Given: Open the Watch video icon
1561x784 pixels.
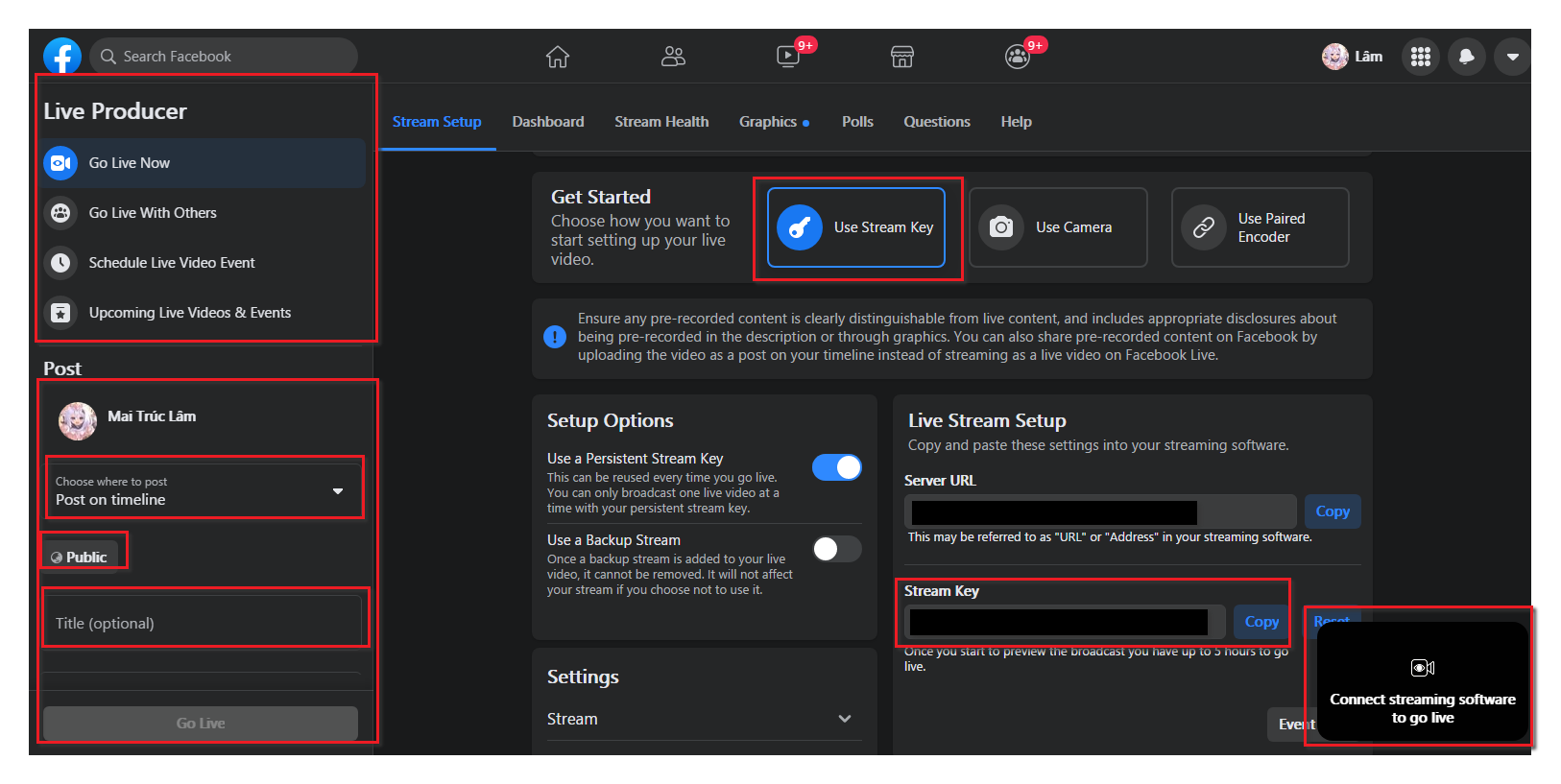Looking at the screenshot, I should coord(788,56).
